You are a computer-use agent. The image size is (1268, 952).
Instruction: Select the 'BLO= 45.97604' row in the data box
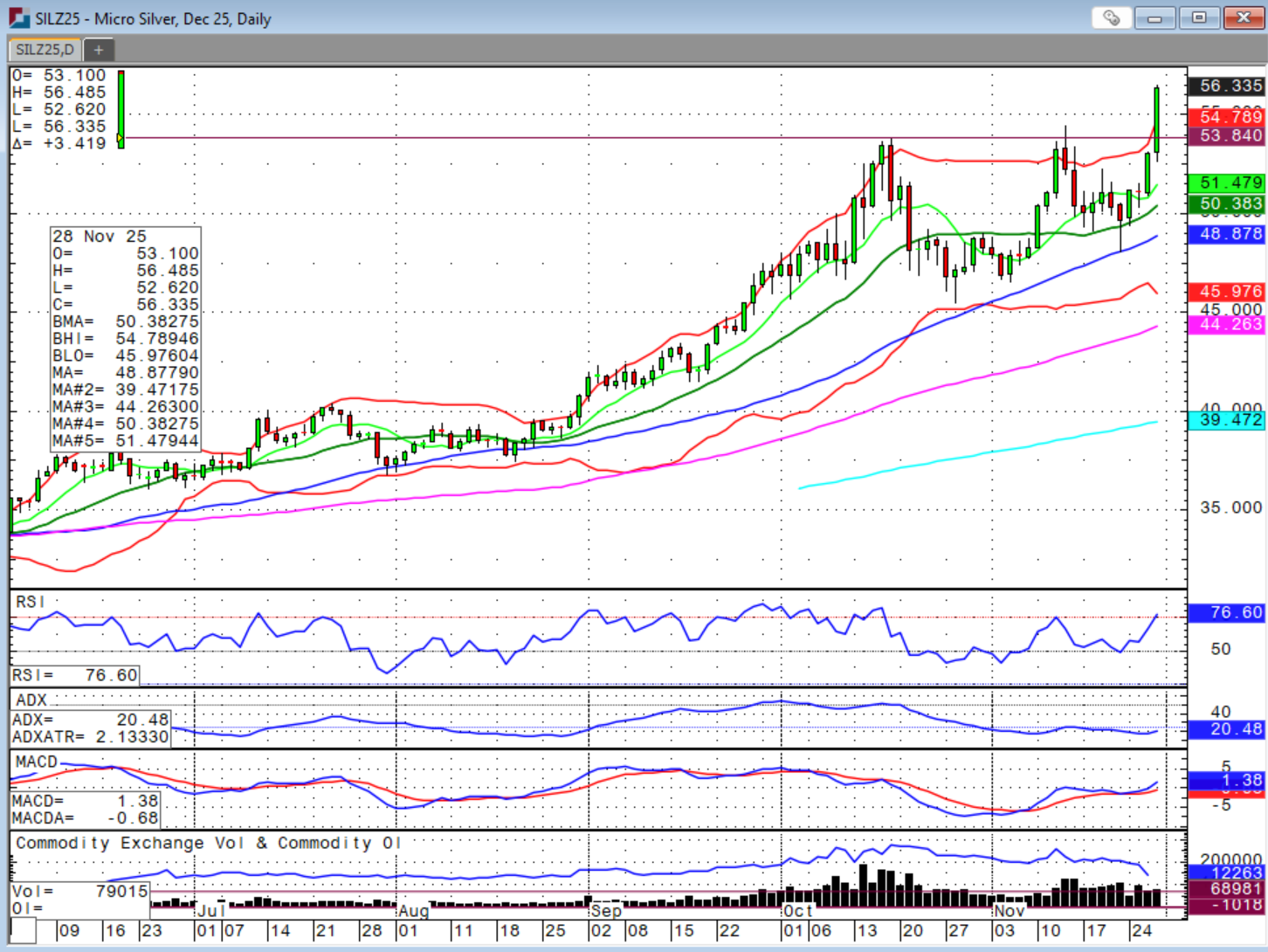(x=126, y=355)
